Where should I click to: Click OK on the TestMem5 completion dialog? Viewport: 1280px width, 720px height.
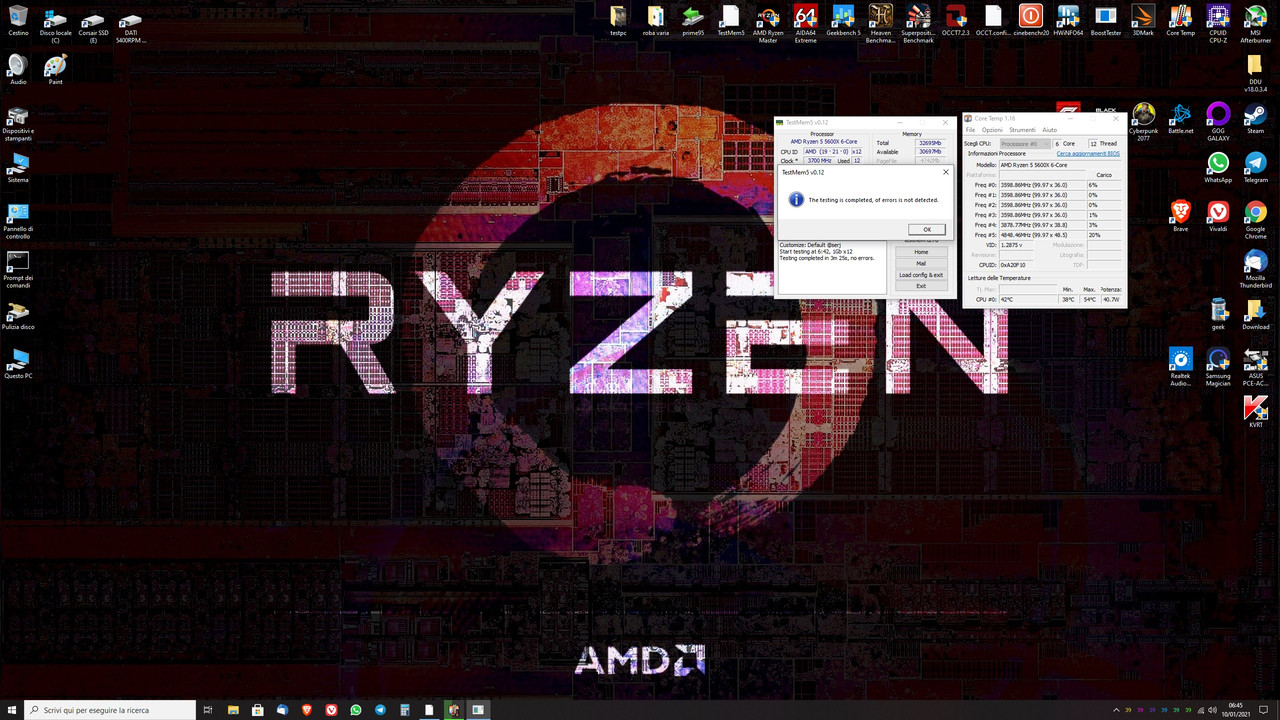click(x=927, y=229)
